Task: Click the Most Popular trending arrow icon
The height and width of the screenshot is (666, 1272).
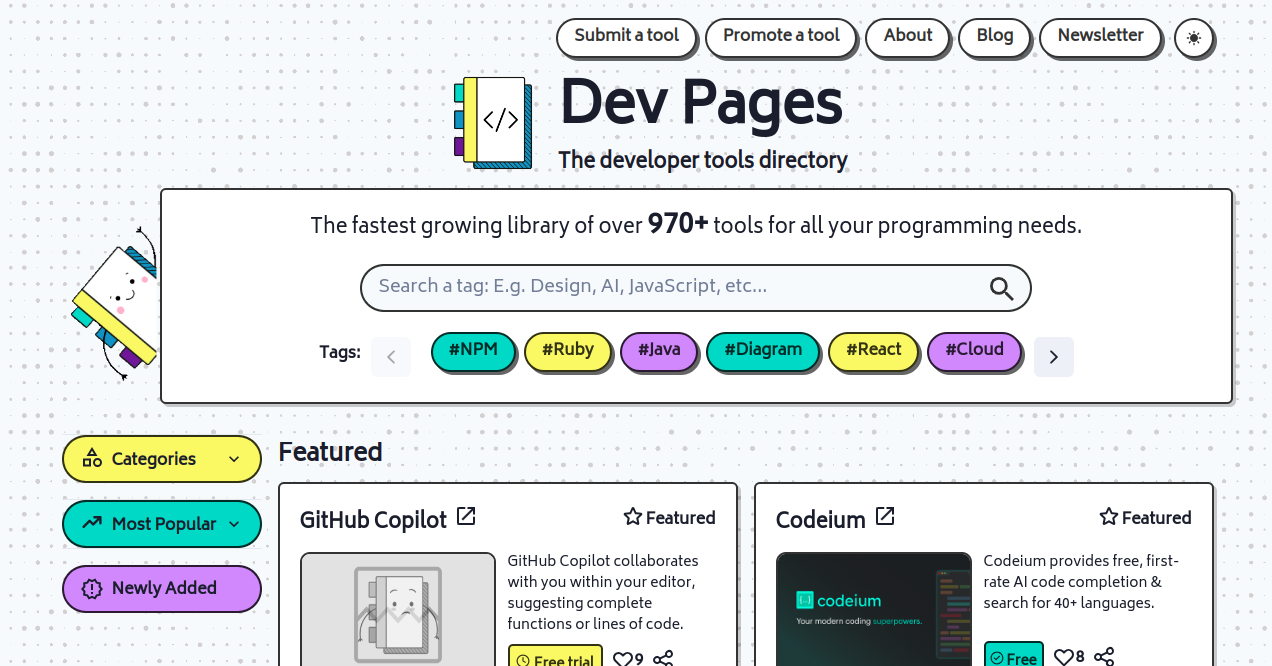Action: click(x=92, y=523)
